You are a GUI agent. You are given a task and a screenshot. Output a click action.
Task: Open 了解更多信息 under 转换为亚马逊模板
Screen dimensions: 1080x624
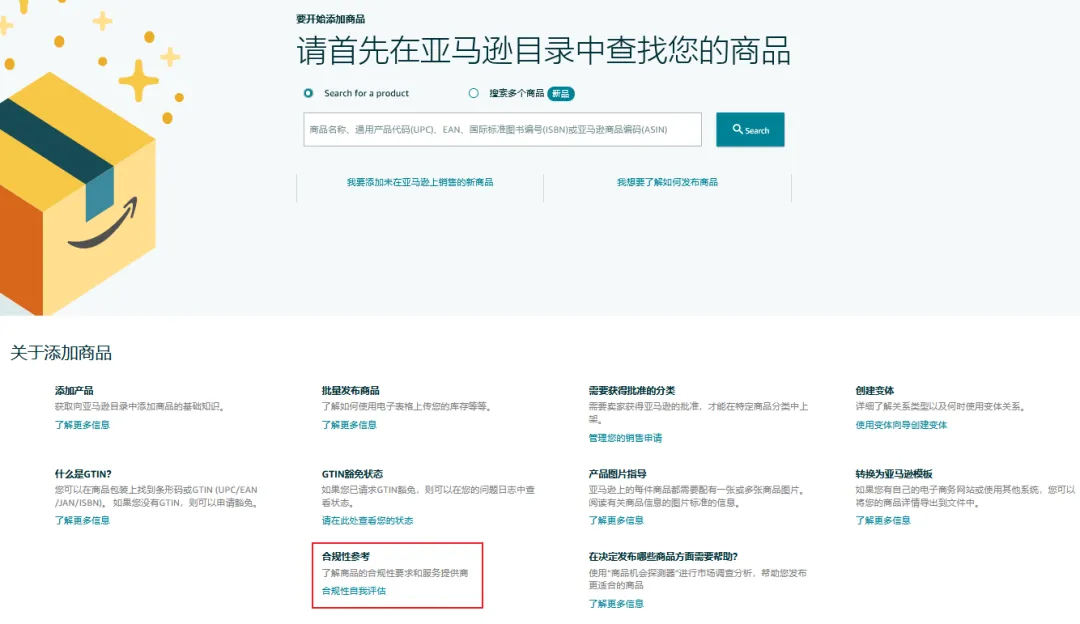882,521
